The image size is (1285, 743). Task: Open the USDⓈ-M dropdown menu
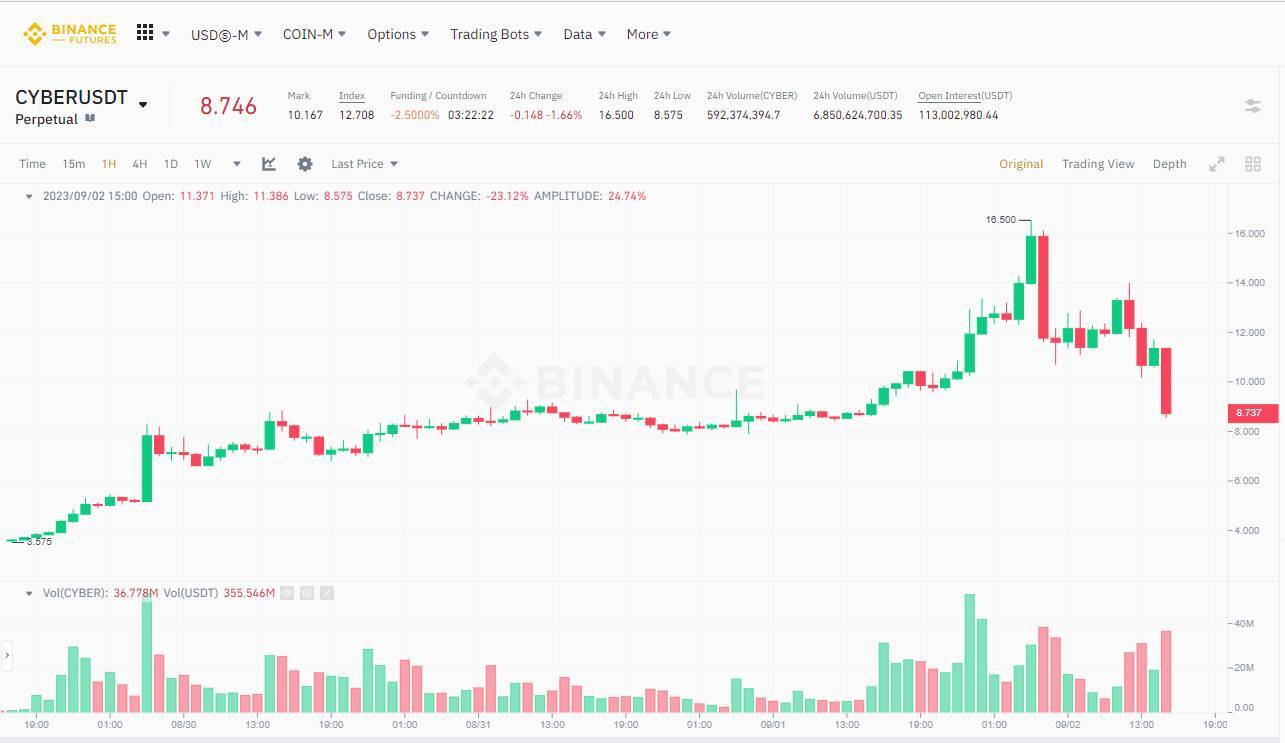point(226,34)
